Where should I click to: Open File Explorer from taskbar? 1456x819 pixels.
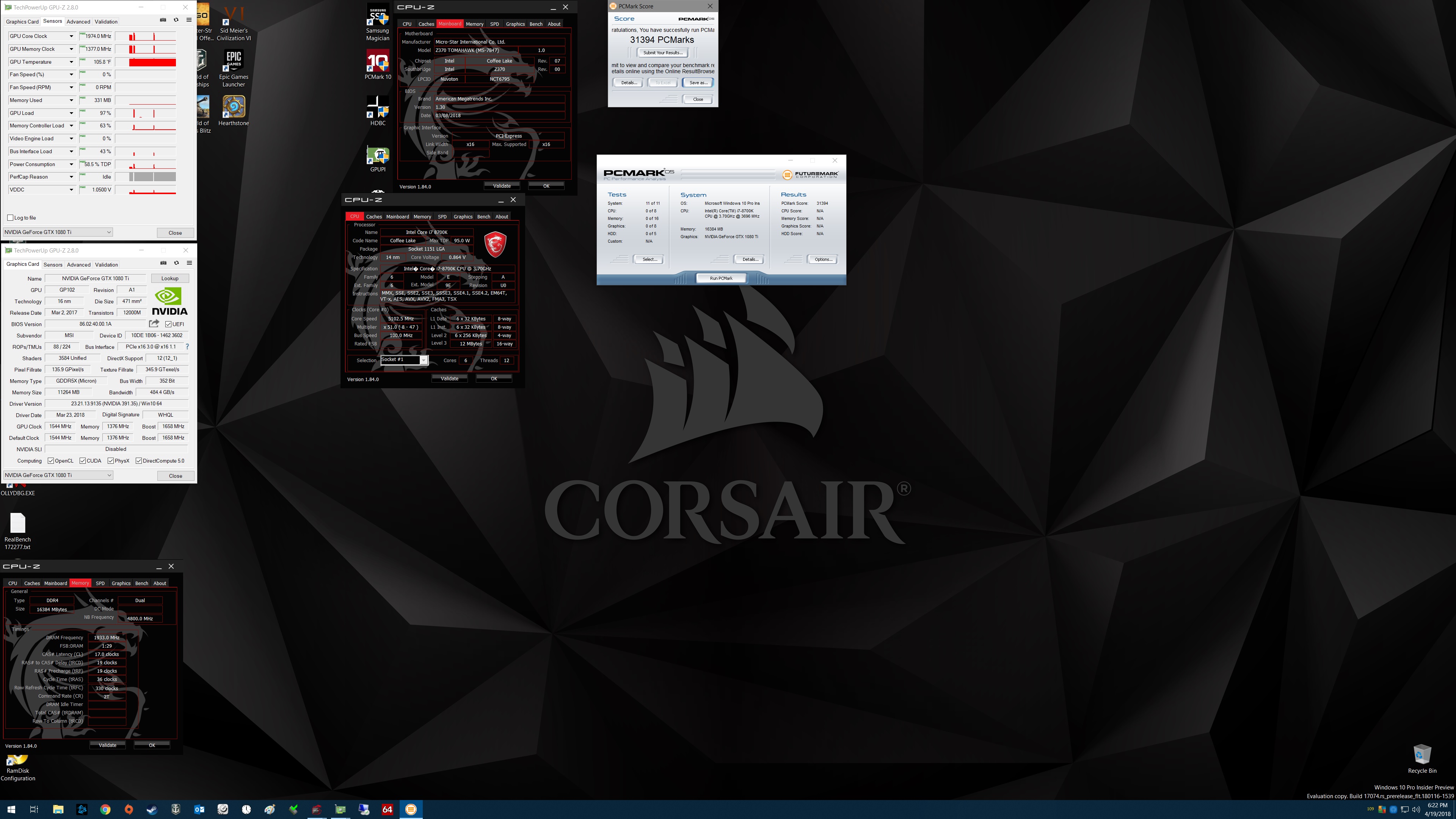[58, 810]
